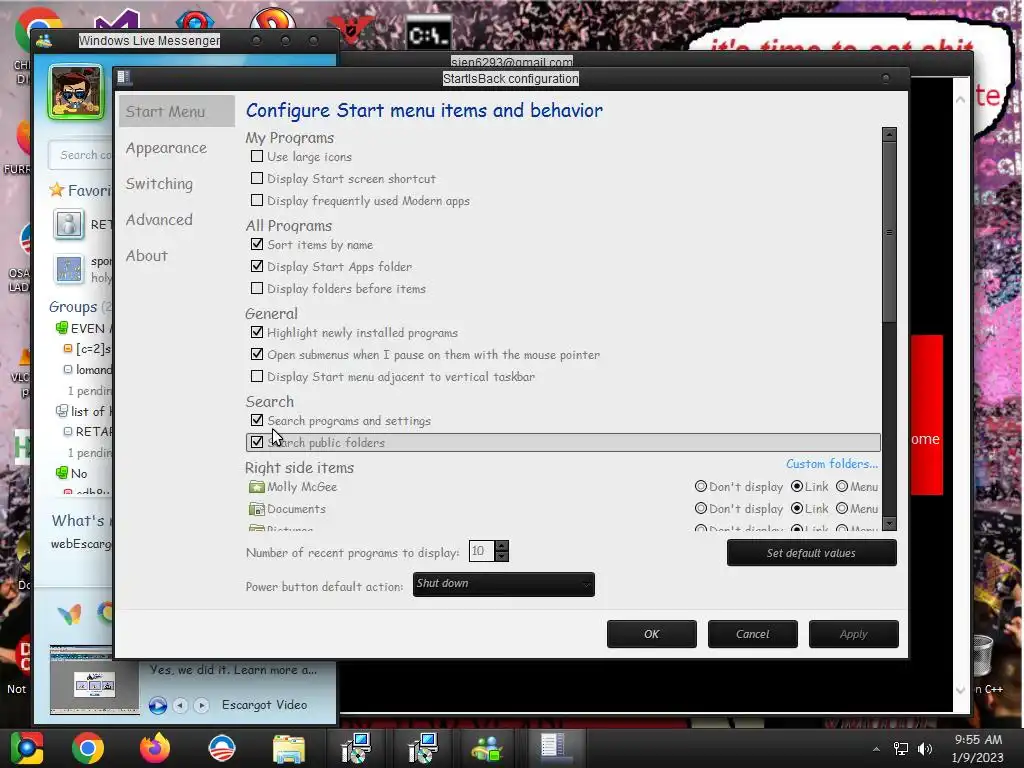
Task: Select Link for Documents
Action: (x=797, y=508)
